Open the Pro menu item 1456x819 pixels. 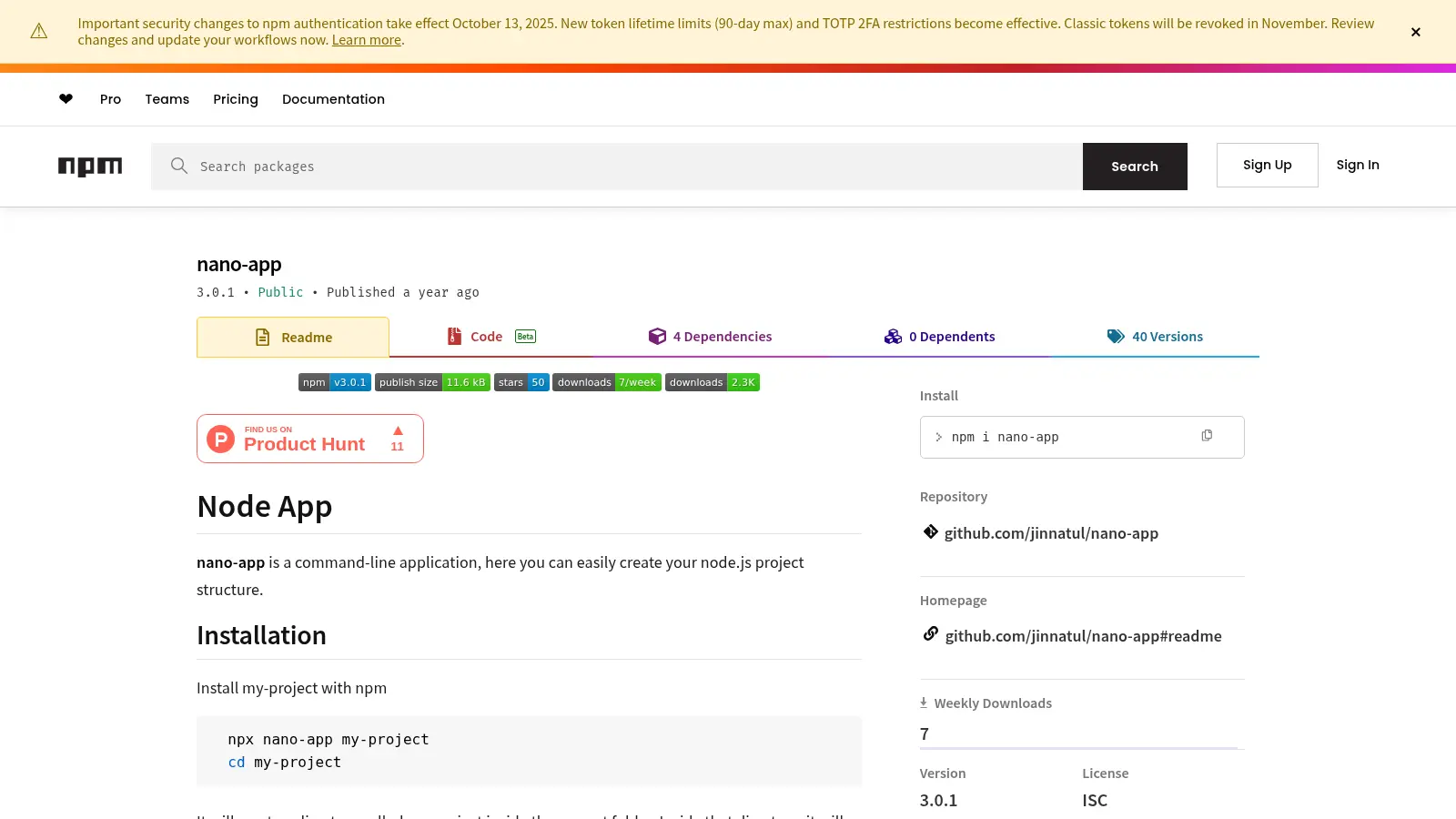(110, 99)
